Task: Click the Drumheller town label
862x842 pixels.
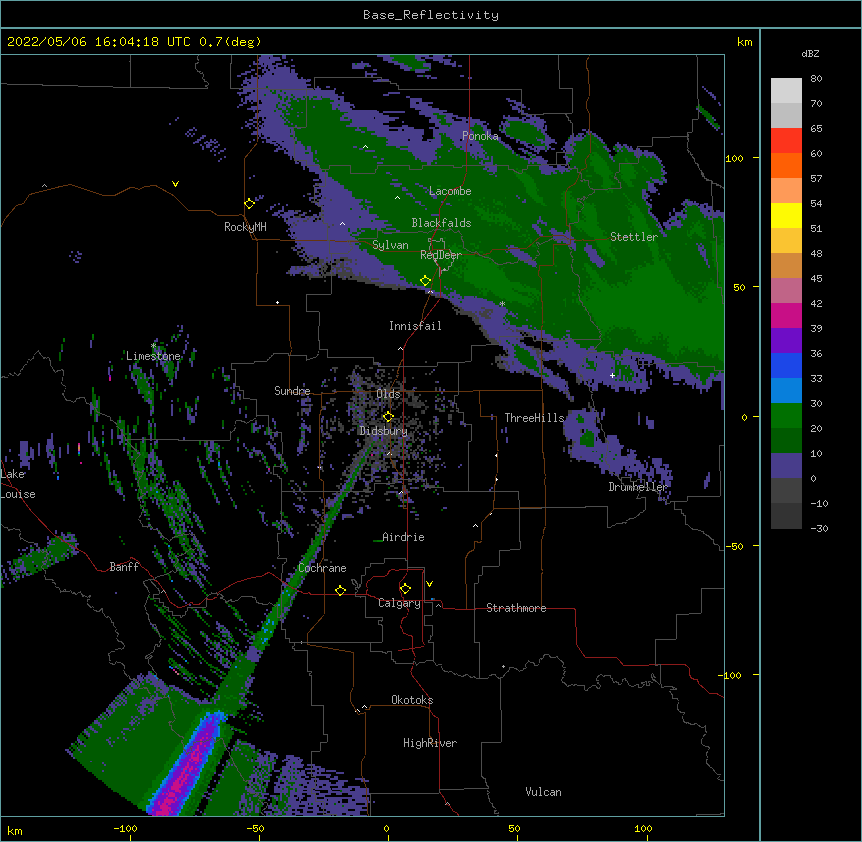Action: click(x=638, y=487)
